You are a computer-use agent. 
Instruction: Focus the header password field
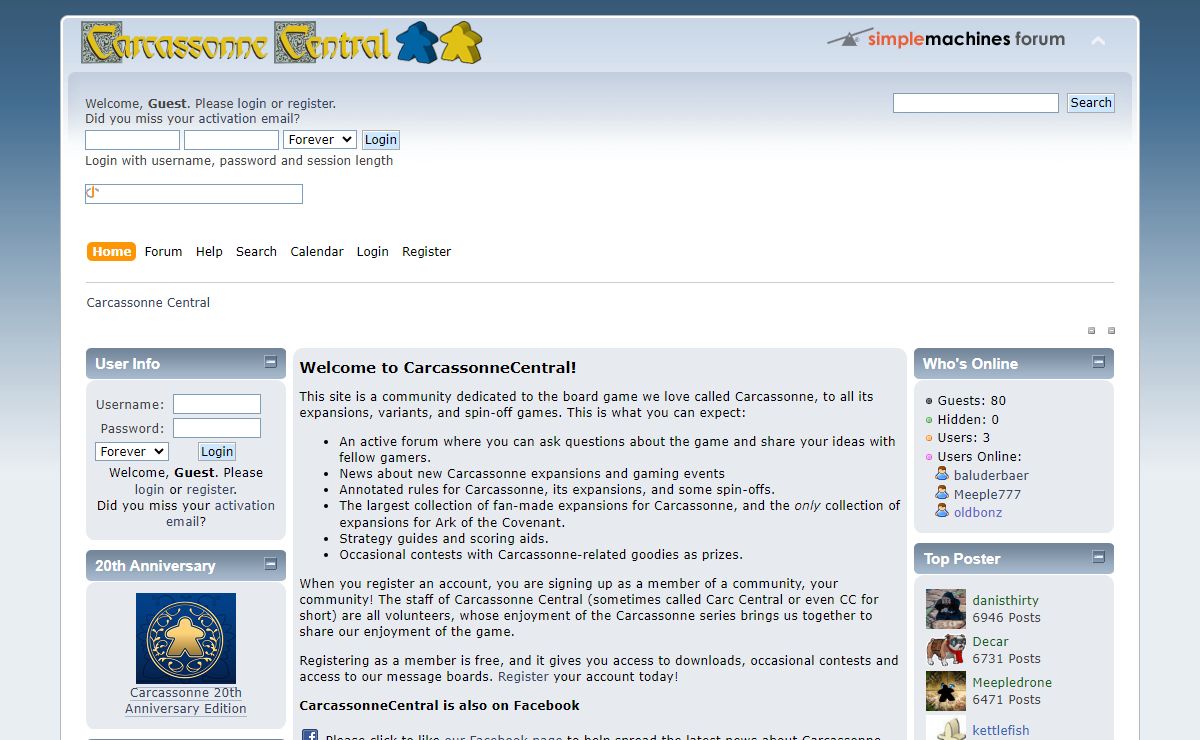click(231, 140)
